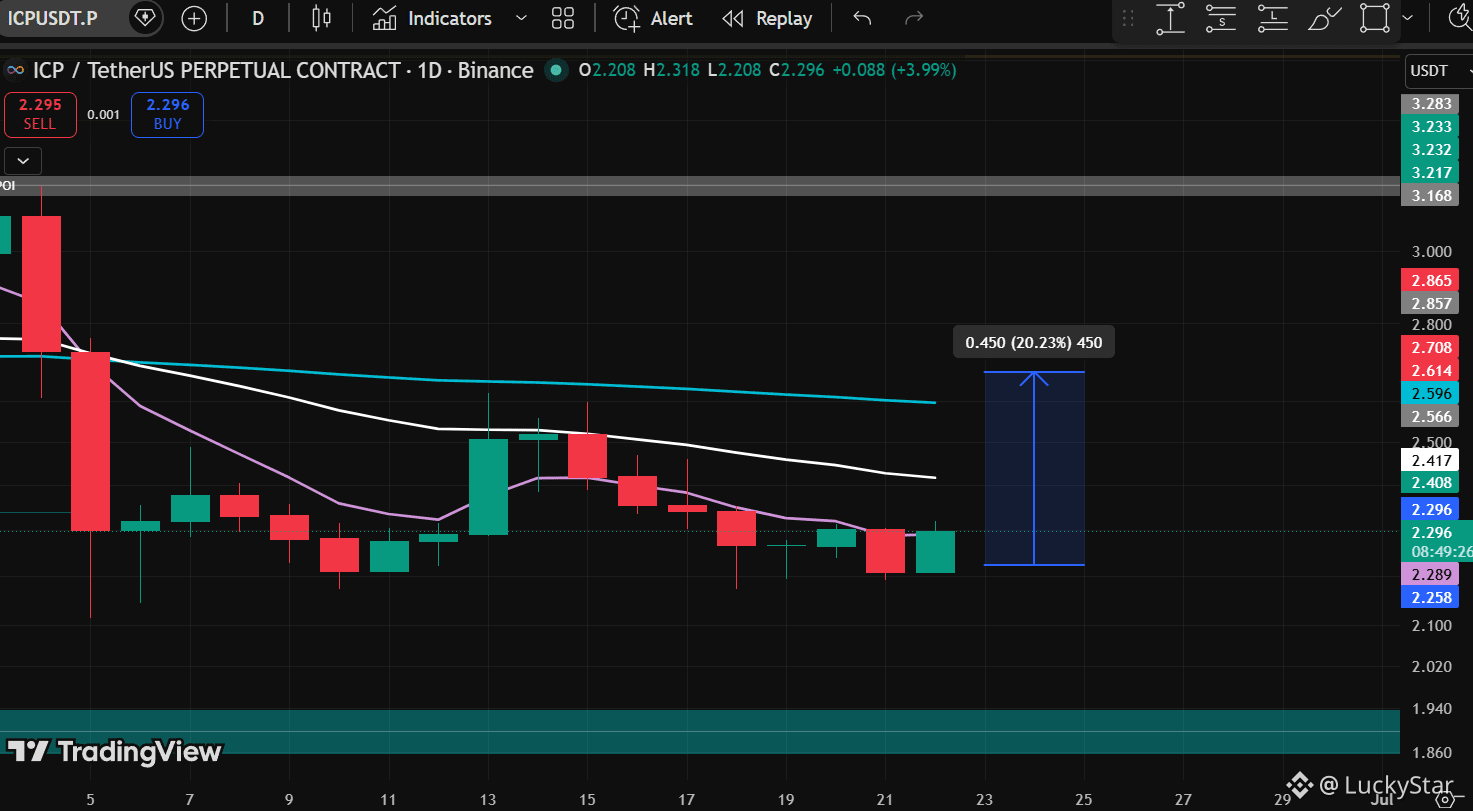1473x811 pixels.
Task: Click the +0.088 (+3.99%) change value
Action: [x=894, y=70]
